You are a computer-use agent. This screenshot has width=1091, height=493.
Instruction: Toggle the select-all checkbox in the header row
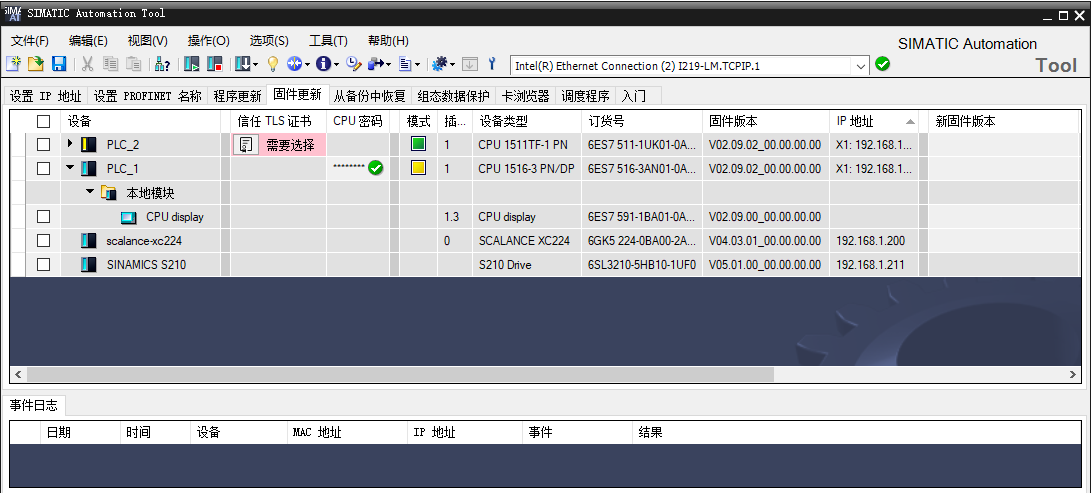pos(44,121)
